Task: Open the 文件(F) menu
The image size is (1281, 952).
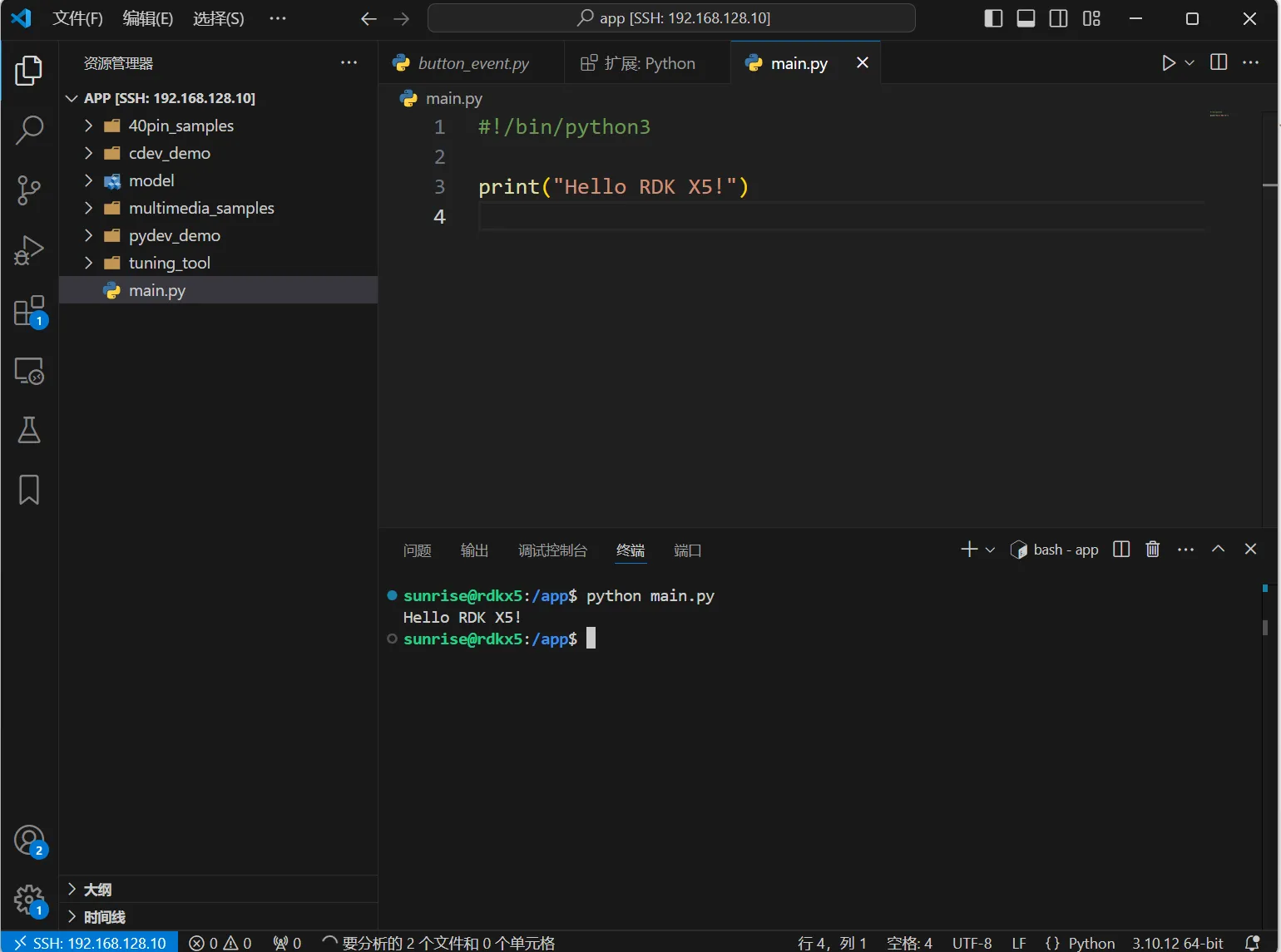Action: (78, 18)
